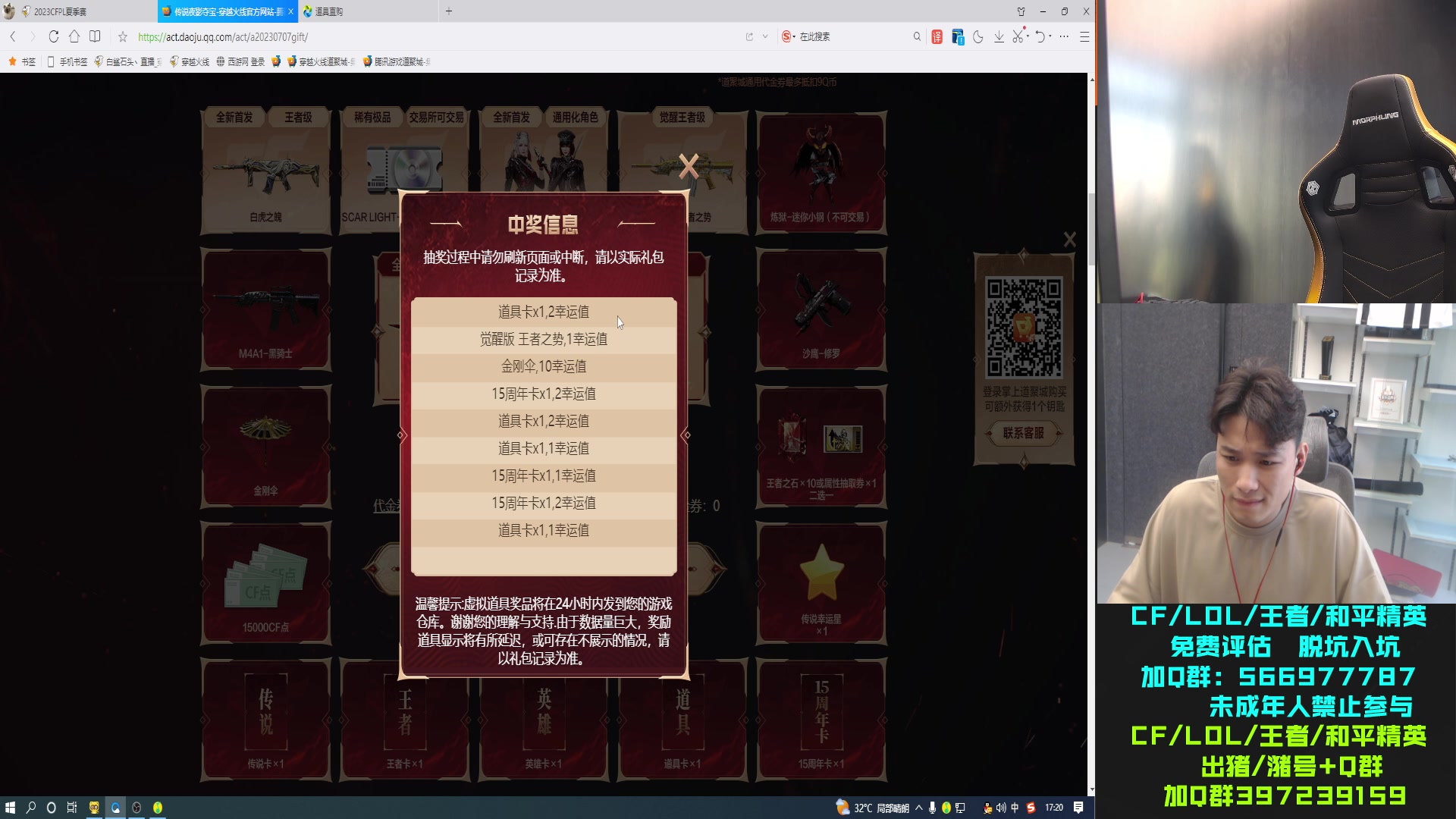Activate the screenshot scissors tool

1017,36
